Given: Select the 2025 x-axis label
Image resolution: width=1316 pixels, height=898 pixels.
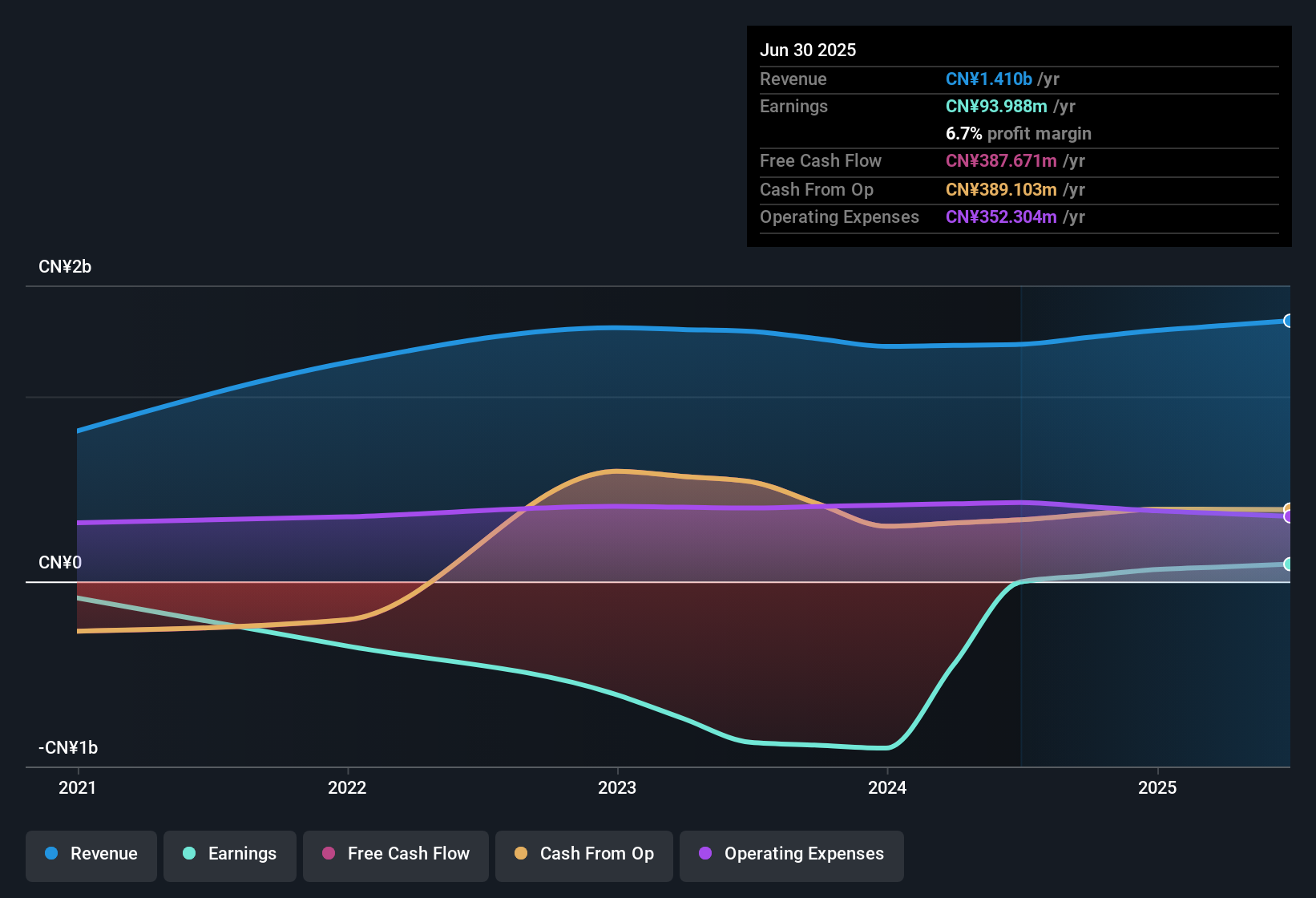Looking at the screenshot, I should [1157, 788].
